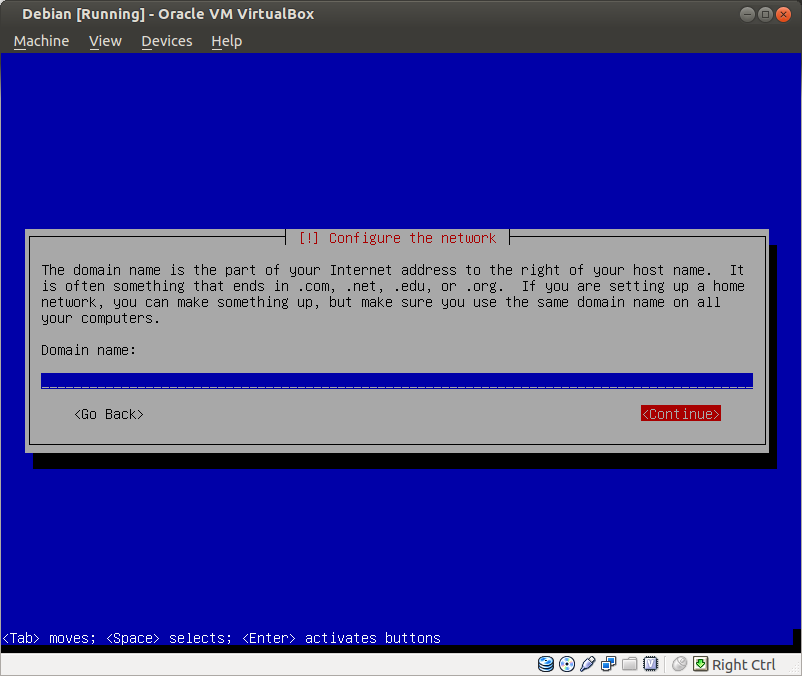The width and height of the screenshot is (802, 676).
Task: Click the optical CD/DVD drive icon
Action: 567,664
